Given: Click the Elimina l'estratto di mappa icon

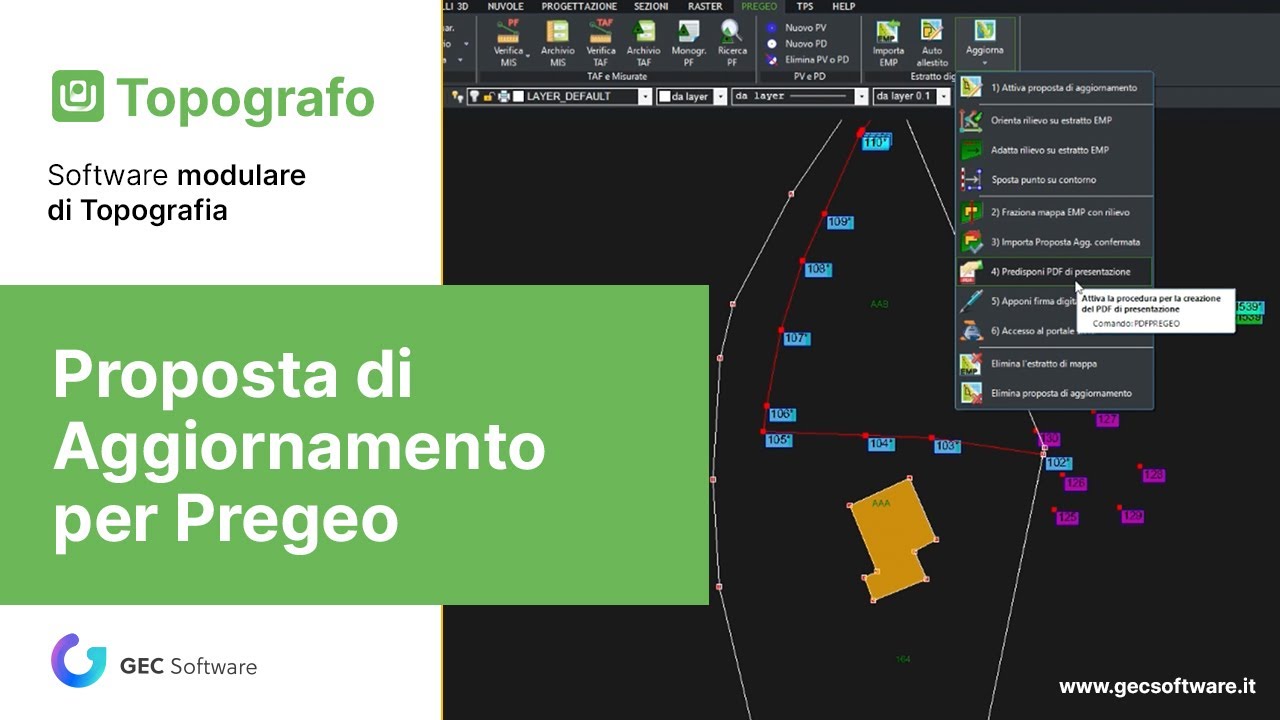Looking at the screenshot, I should 971,364.
